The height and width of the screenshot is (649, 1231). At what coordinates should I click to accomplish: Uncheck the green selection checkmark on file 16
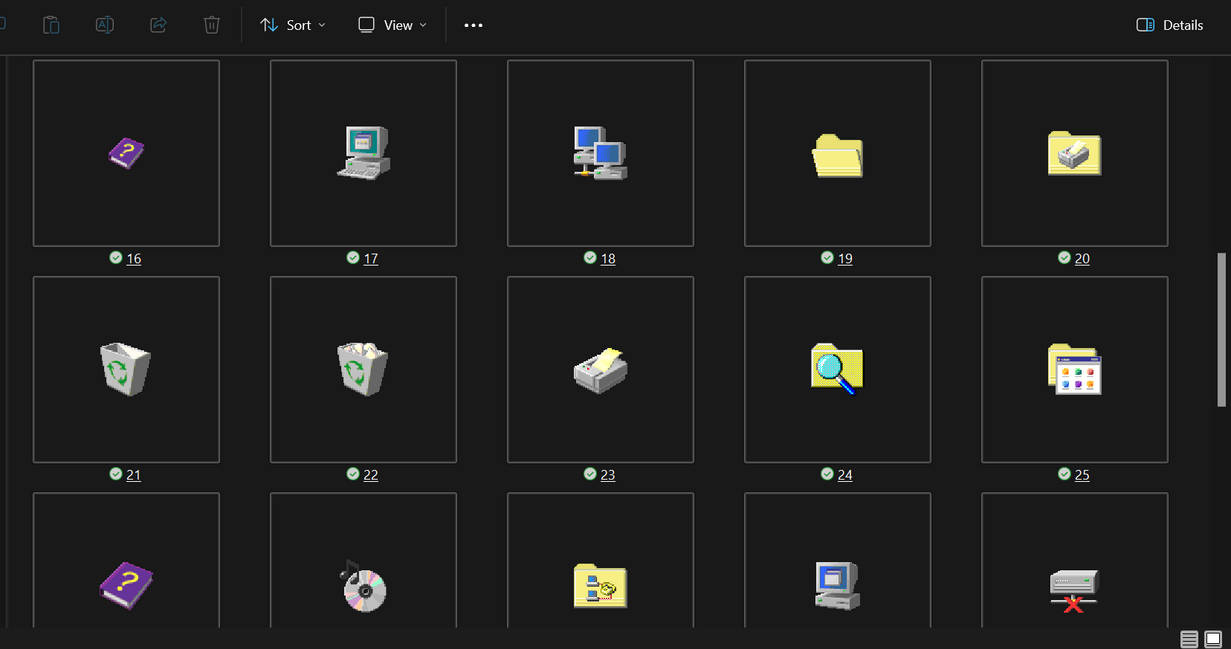pos(116,257)
